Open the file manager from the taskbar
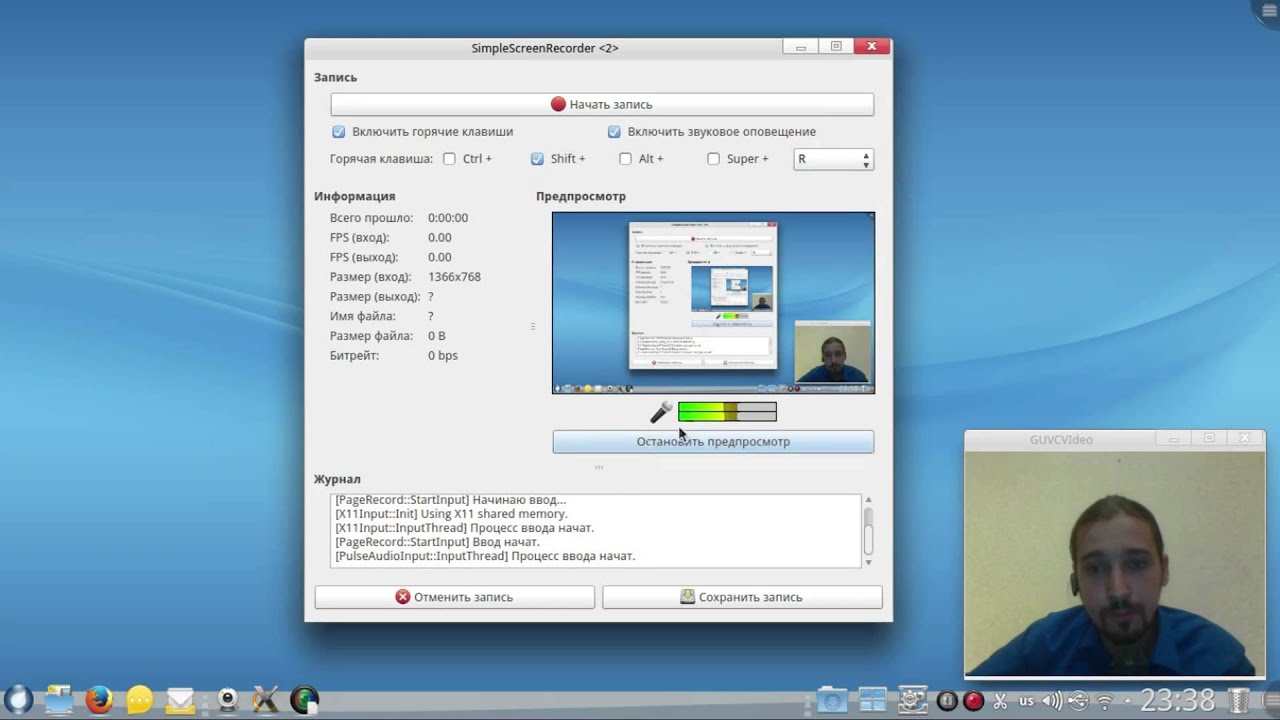Screen dimensions: 1280x720 pos(59,700)
